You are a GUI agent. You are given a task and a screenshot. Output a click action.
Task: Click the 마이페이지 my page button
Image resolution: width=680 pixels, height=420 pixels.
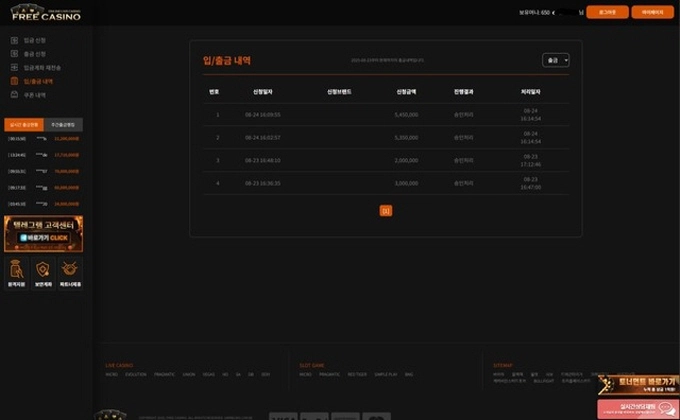(652, 12)
